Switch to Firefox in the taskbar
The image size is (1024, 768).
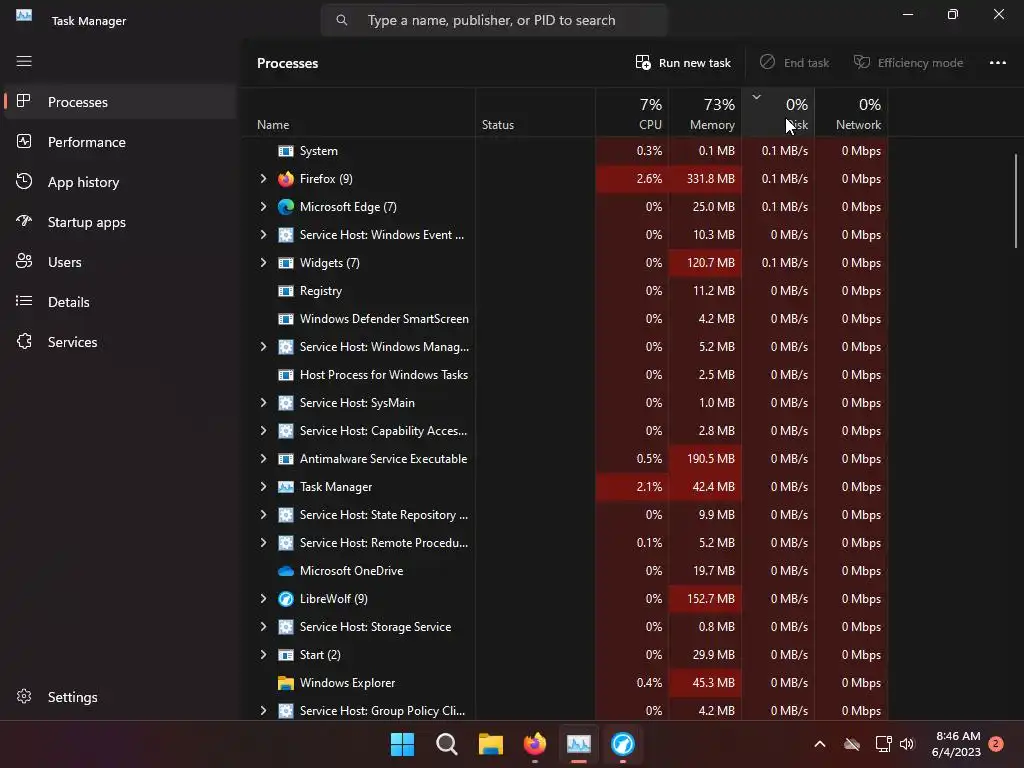[x=535, y=744]
